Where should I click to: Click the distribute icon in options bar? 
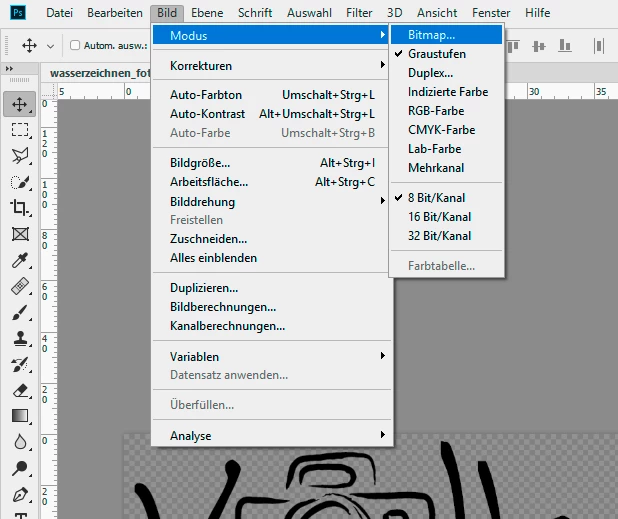tap(599, 46)
